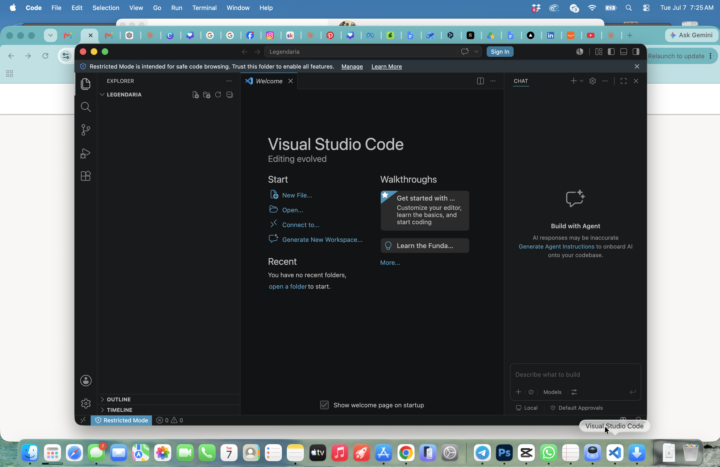Image resolution: width=720 pixels, height=467 pixels.
Task: Click Generate Agent Instructions link
Action: tap(556, 247)
